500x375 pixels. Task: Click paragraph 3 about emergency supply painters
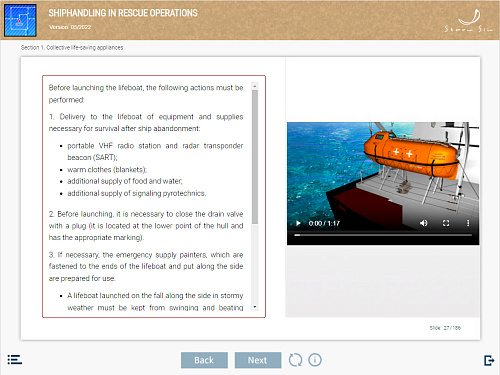(x=146, y=267)
